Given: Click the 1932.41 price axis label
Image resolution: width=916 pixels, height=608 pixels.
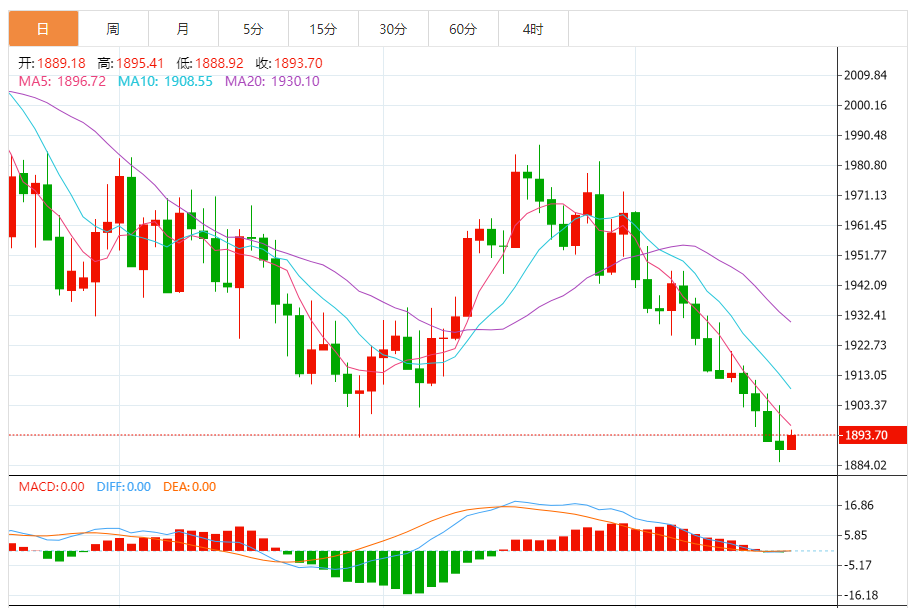Looking at the screenshot, I should point(865,315).
